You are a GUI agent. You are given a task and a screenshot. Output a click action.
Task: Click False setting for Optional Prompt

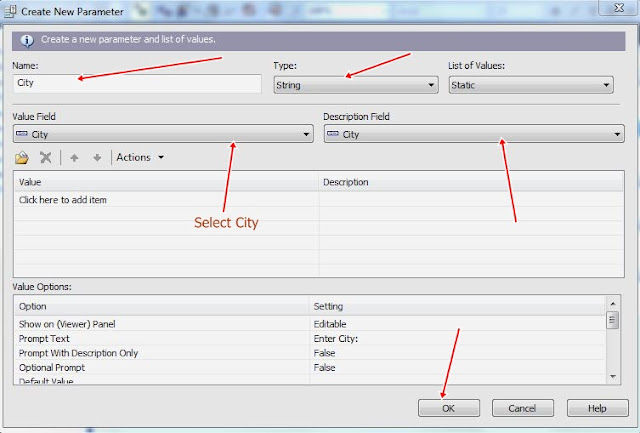324,368
